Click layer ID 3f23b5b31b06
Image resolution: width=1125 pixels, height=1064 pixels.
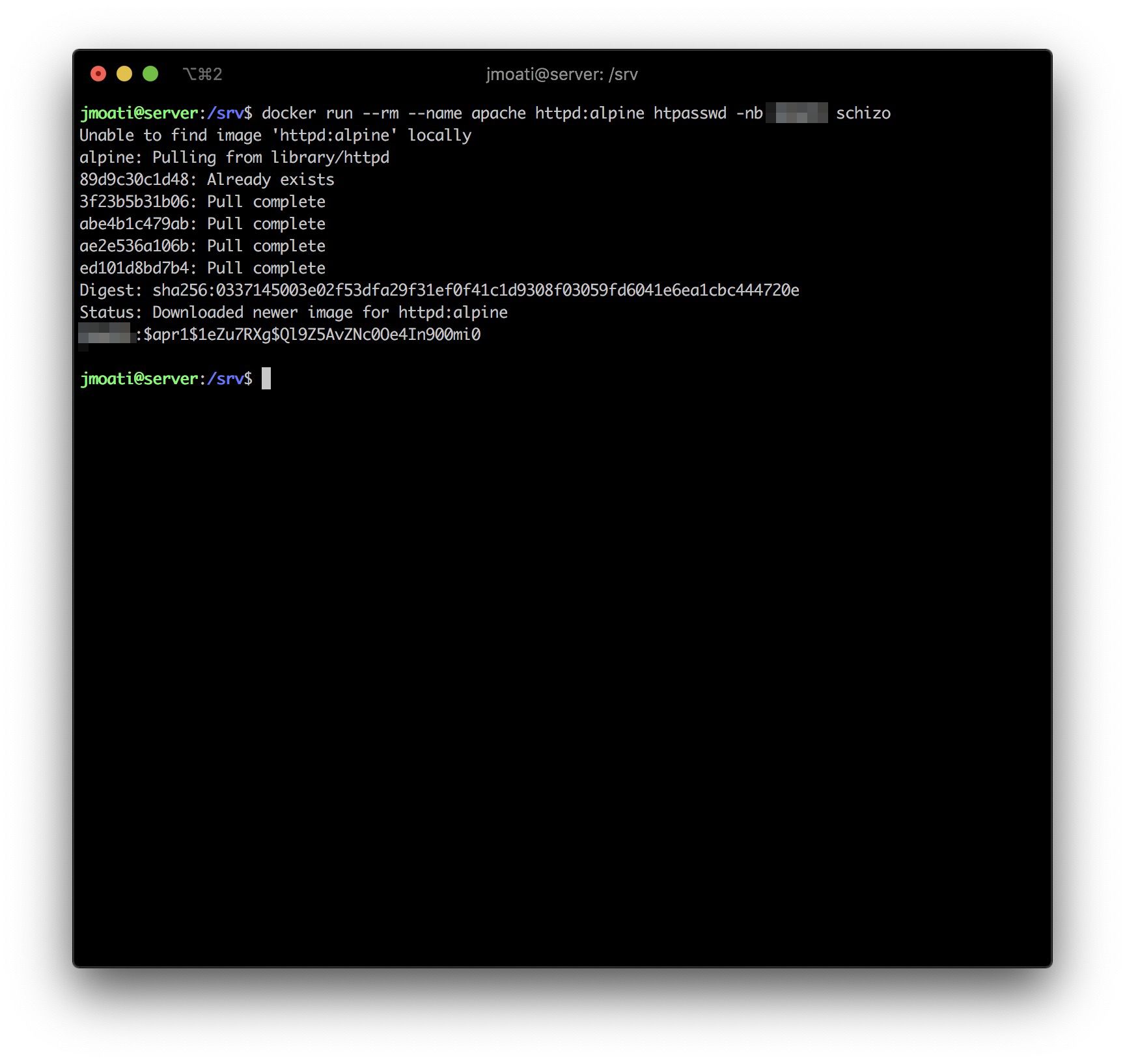(x=135, y=202)
